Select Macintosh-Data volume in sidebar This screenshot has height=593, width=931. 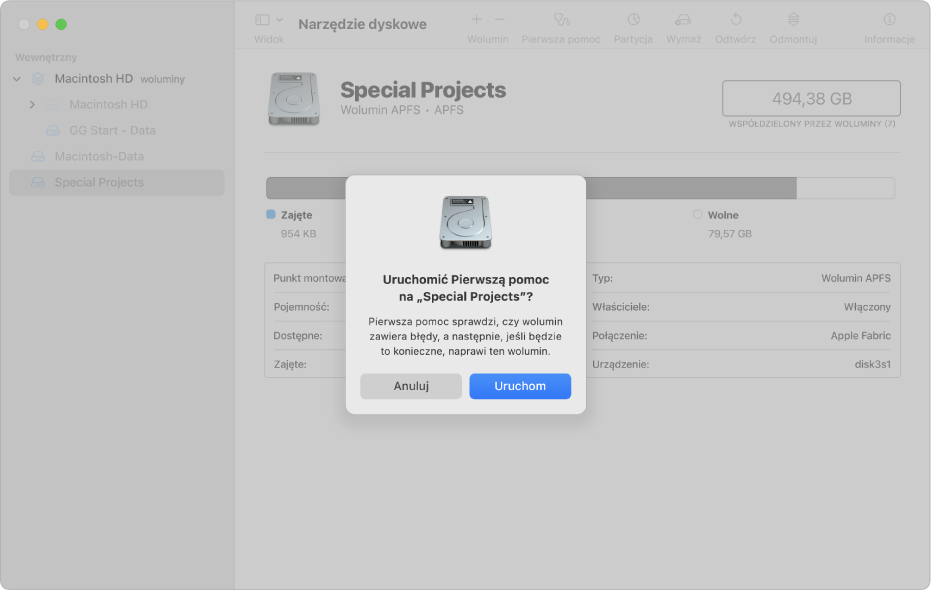point(99,157)
